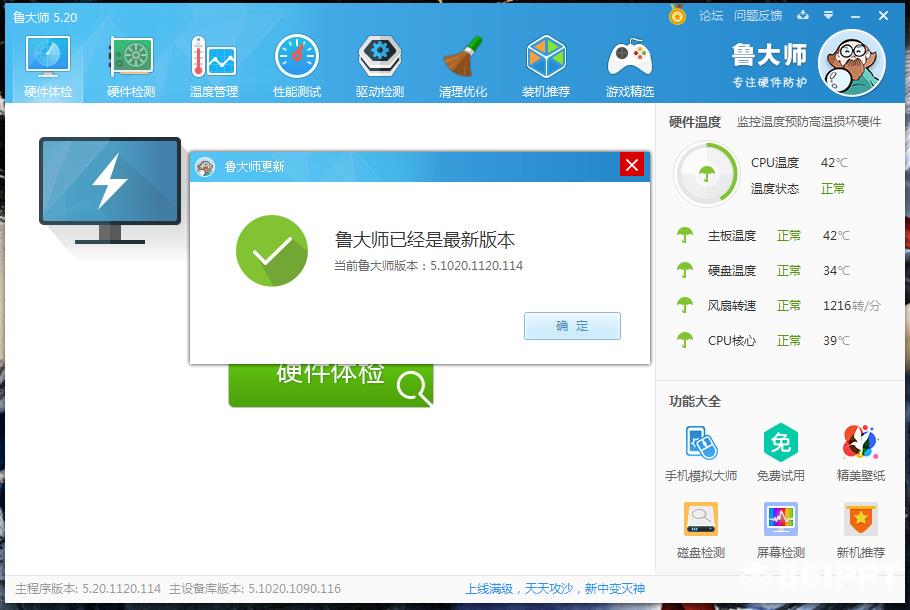Open 精美壁纸 icon
This screenshot has width=910, height=610.
tap(861, 442)
